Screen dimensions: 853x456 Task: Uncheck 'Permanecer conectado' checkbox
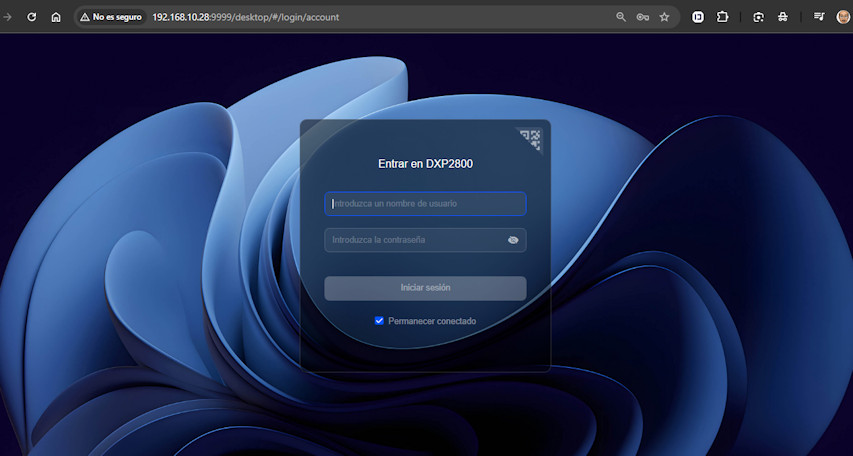[x=380, y=321]
